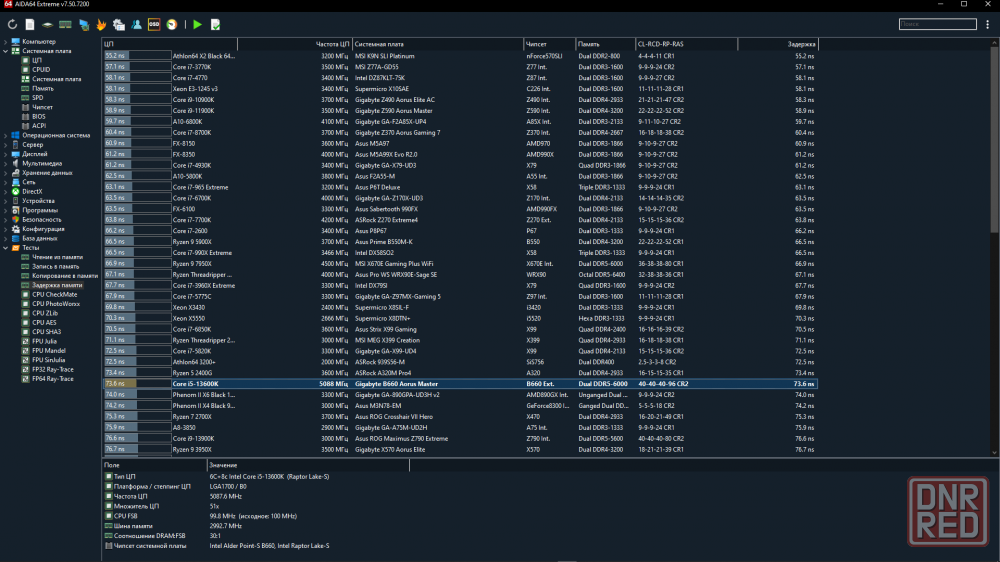The height and width of the screenshot is (562, 1000).
Task: Select the SPD tree item
Action: point(38,98)
